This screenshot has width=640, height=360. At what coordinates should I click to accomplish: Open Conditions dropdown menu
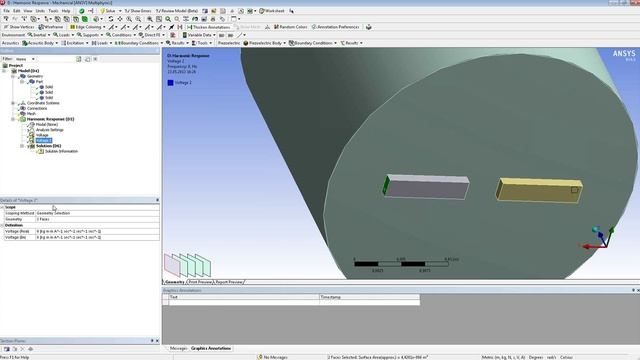click(x=121, y=35)
